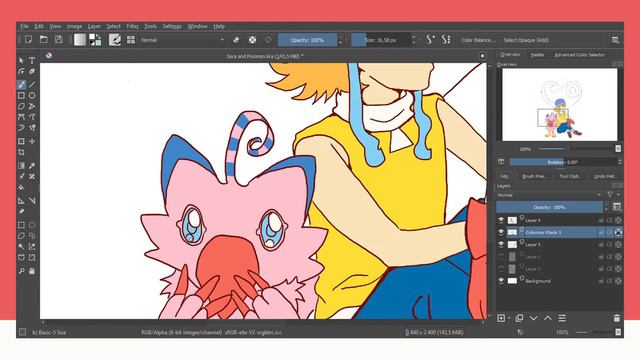Select the Elliptical Selection tool
Viewport: 640px width, 360px height.
[32, 225]
